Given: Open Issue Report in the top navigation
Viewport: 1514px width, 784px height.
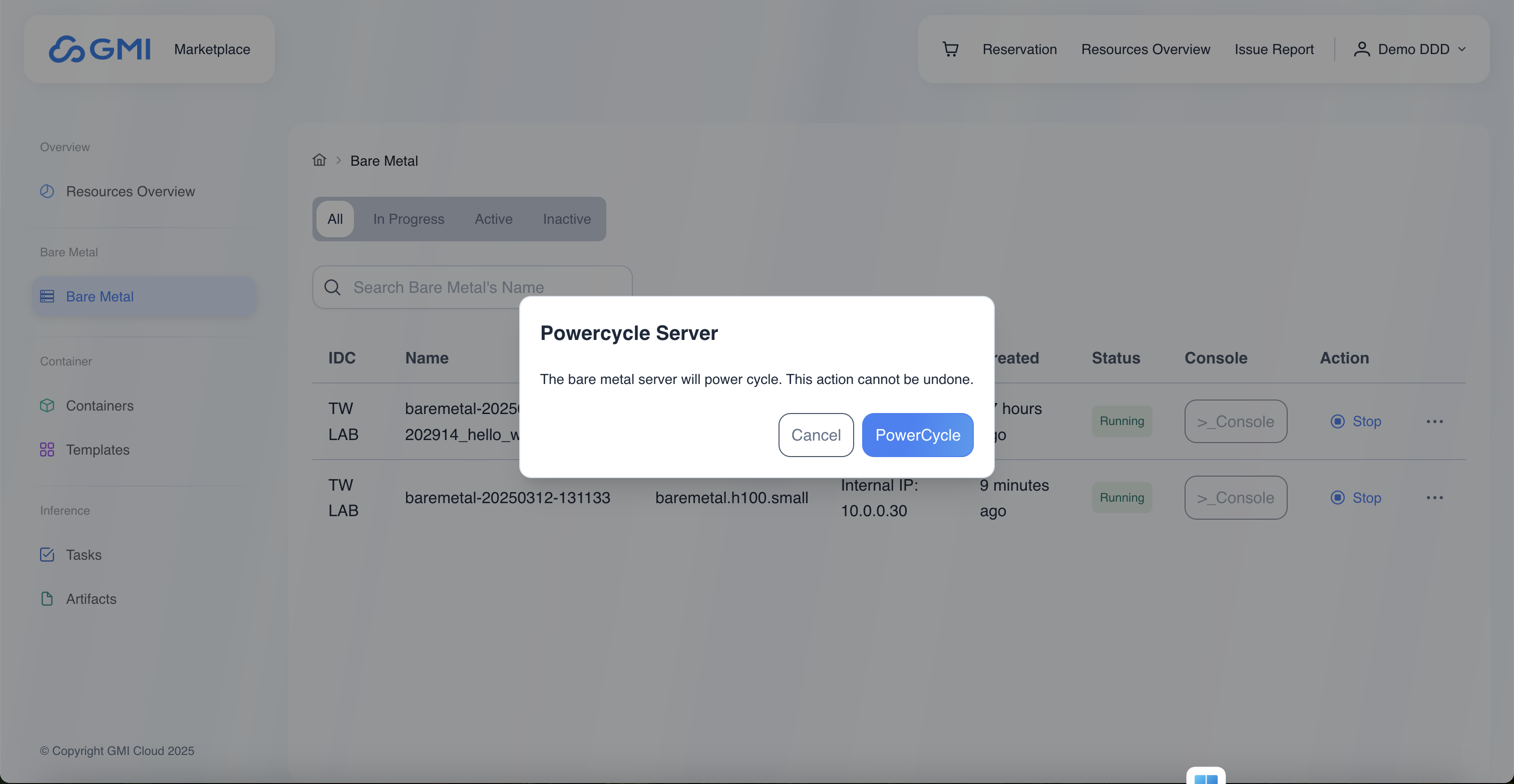Looking at the screenshot, I should (1274, 49).
